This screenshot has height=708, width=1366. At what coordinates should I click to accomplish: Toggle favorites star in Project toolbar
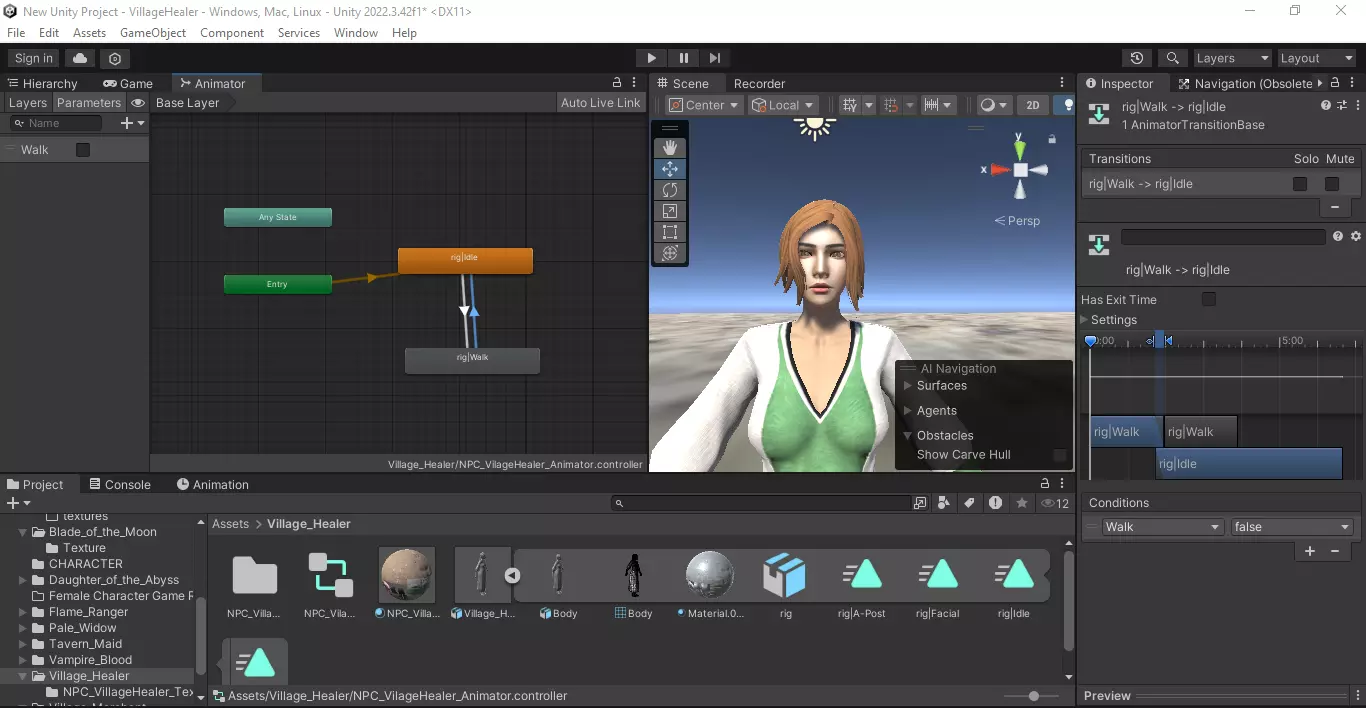pyautogui.click(x=1021, y=503)
